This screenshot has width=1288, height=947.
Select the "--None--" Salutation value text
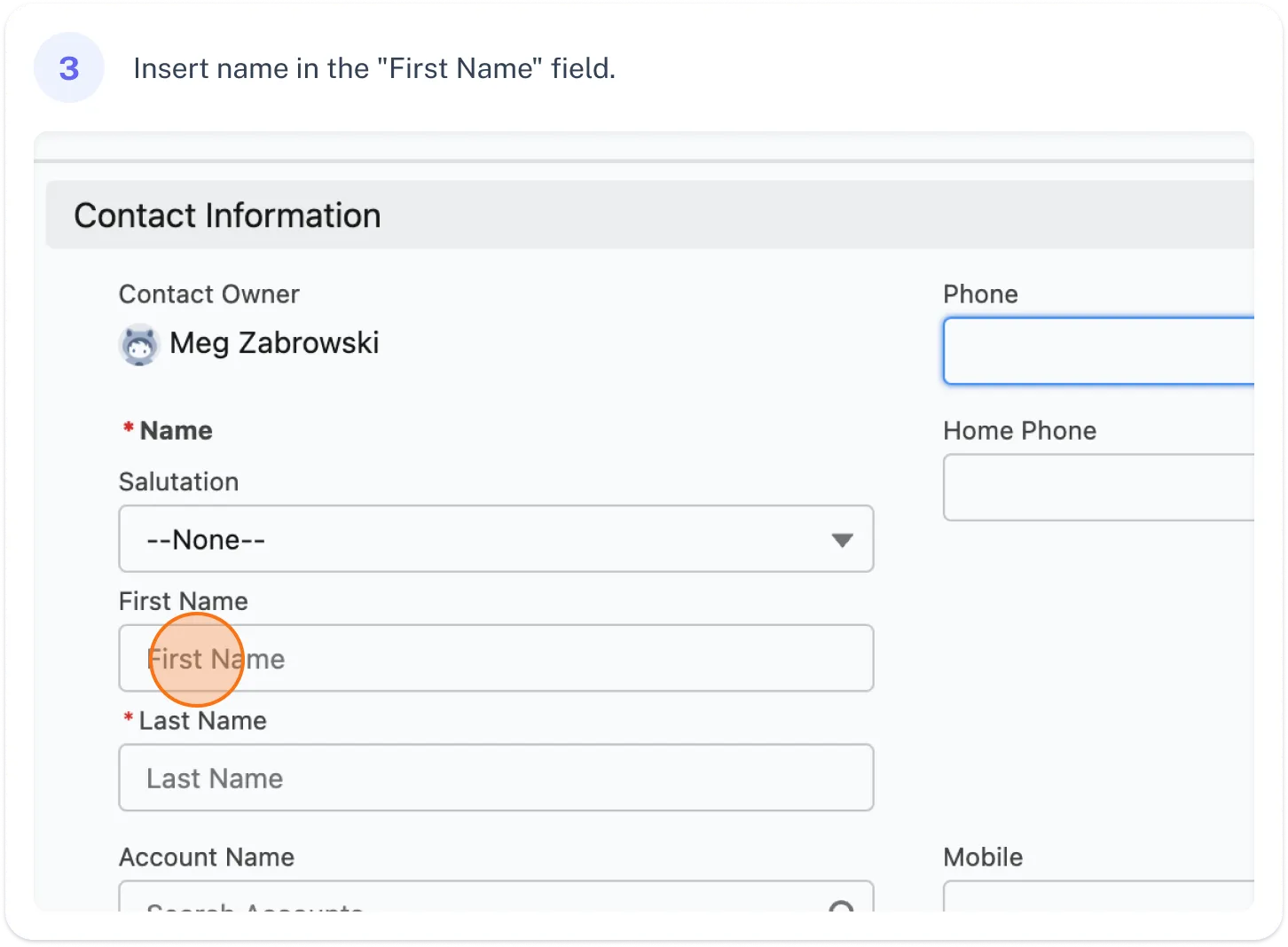[206, 540]
